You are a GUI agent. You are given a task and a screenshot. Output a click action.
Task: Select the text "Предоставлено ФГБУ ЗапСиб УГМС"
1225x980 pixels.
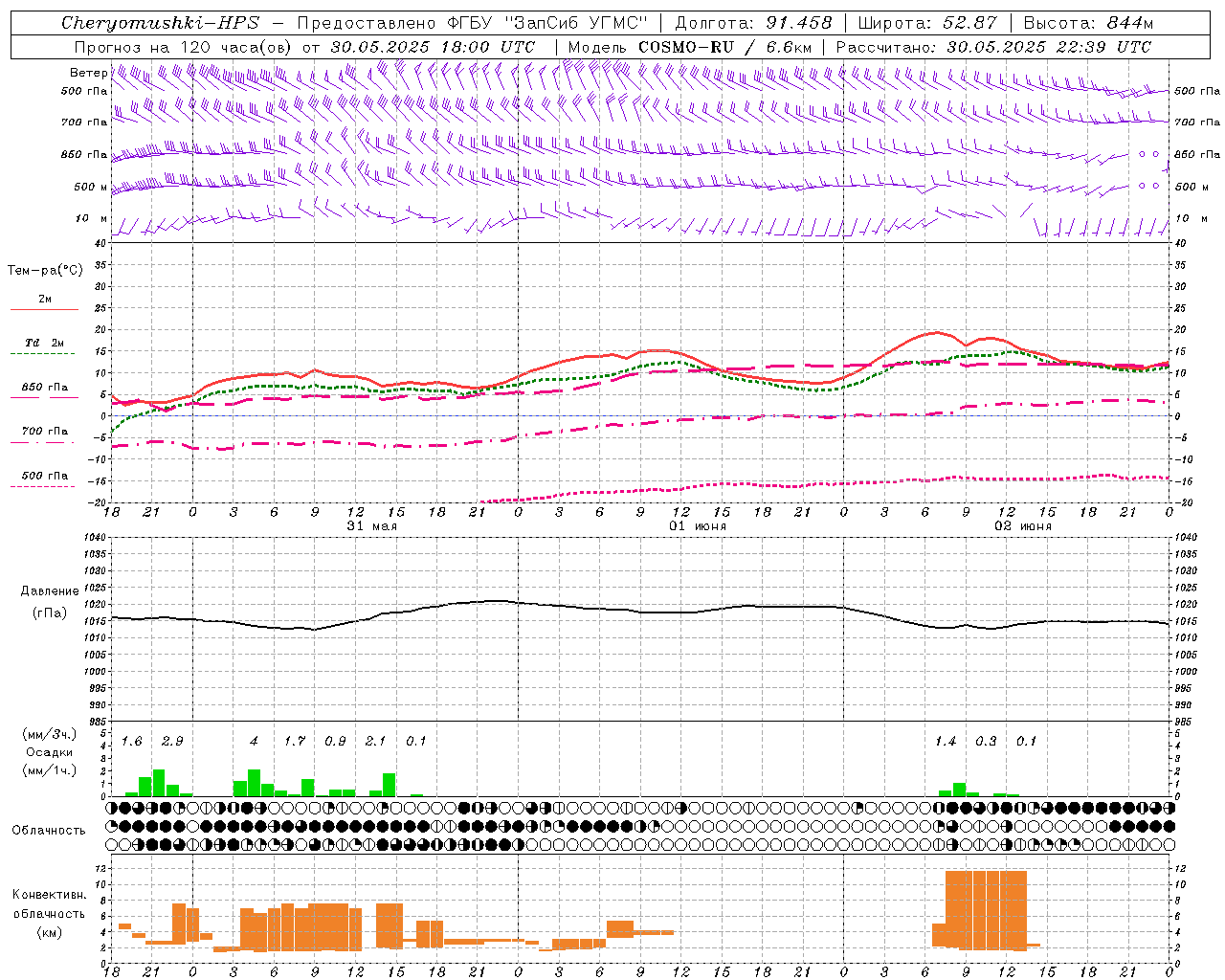(473, 23)
